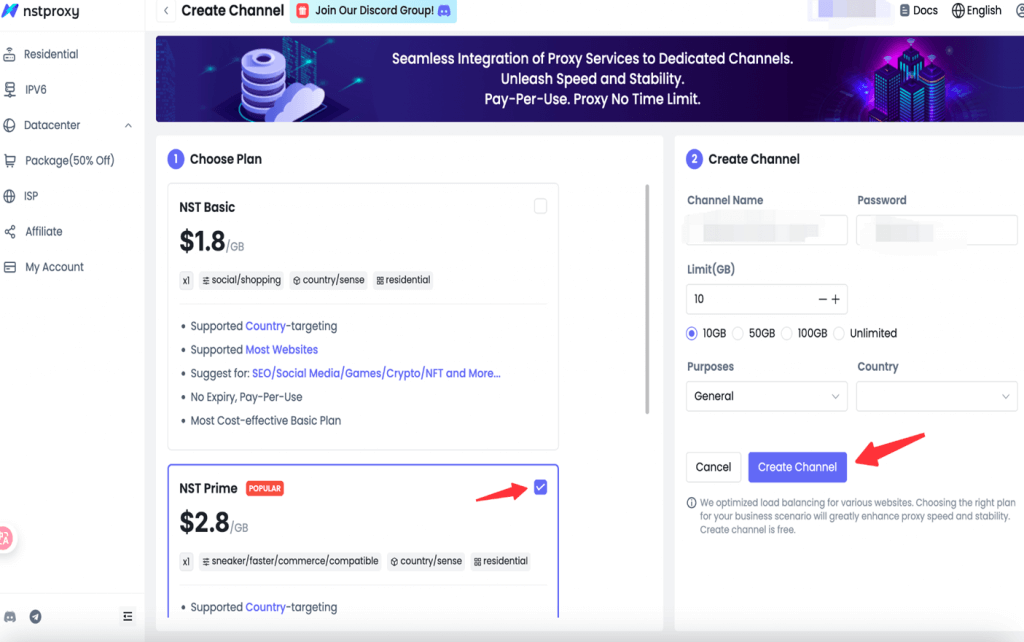Click the Create Channel button
The height and width of the screenshot is (642, 1024).
coord(797,467)
